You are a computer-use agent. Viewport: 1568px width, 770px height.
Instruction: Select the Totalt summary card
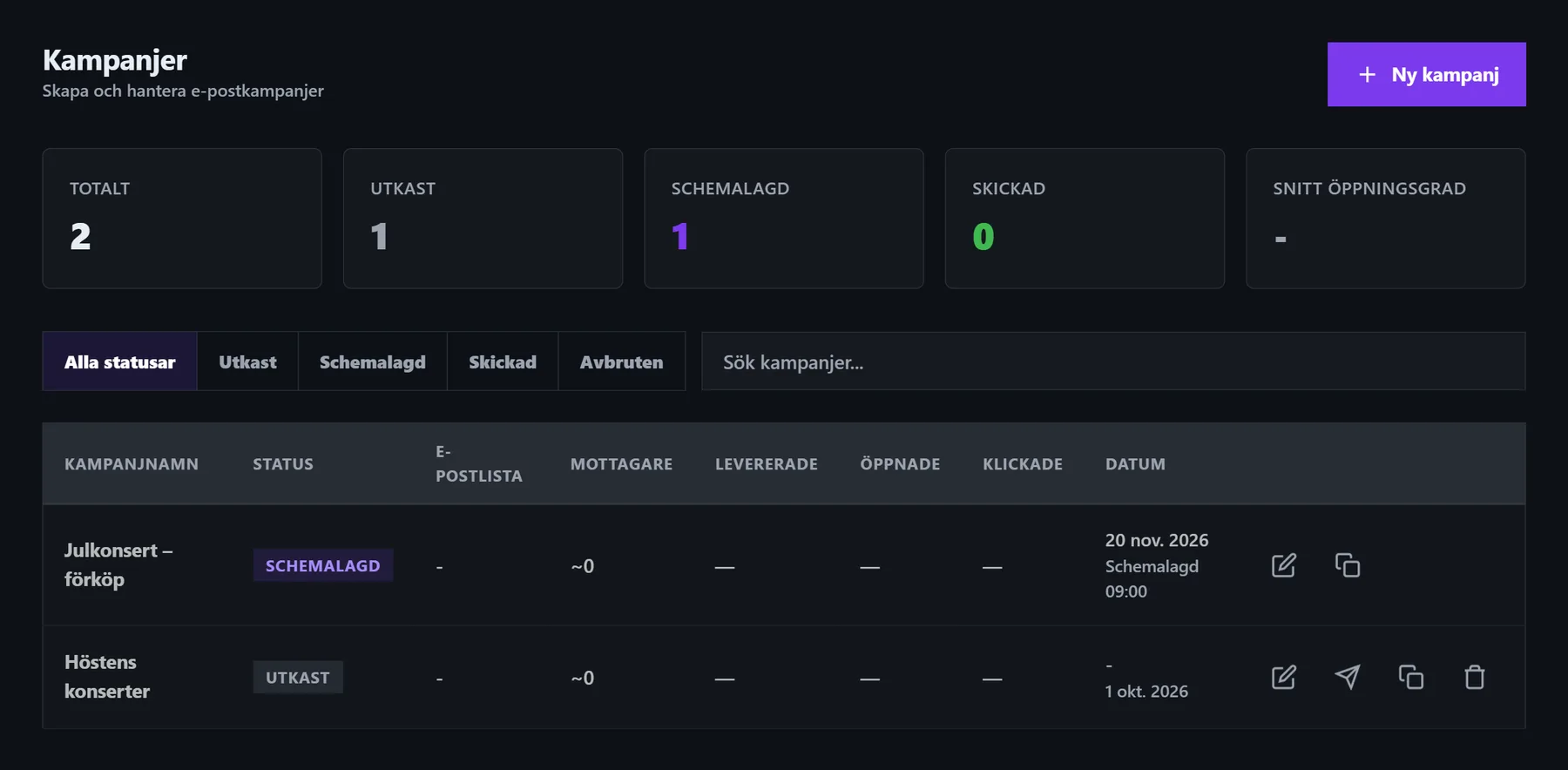(x=182, y=219)
